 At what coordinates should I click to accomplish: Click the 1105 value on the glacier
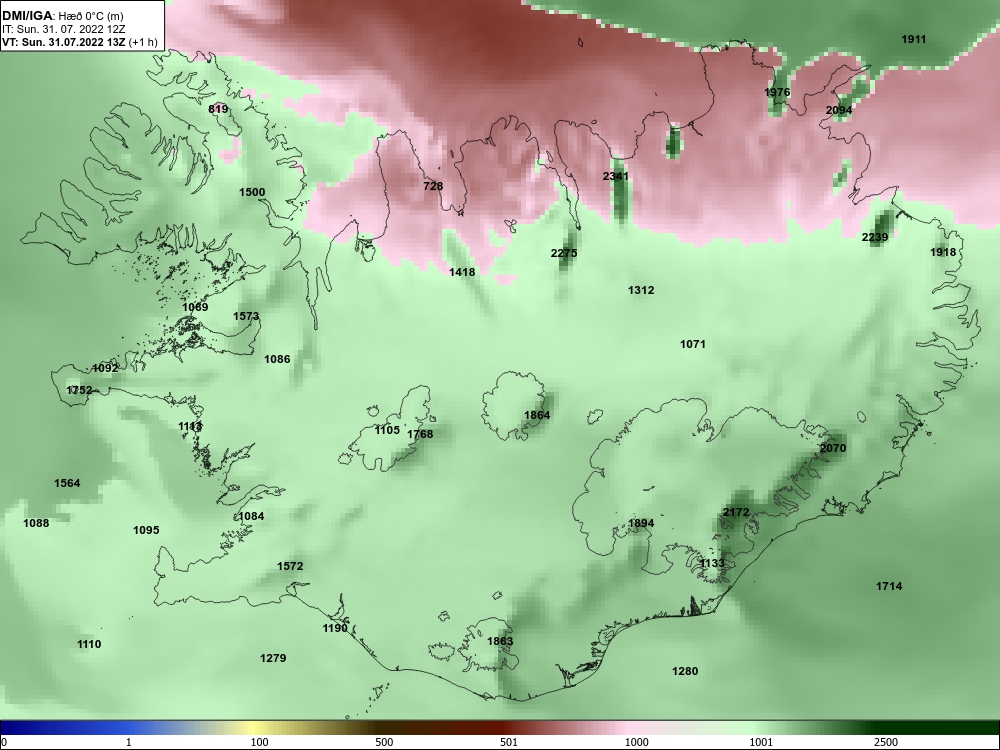tap(386, 430)
